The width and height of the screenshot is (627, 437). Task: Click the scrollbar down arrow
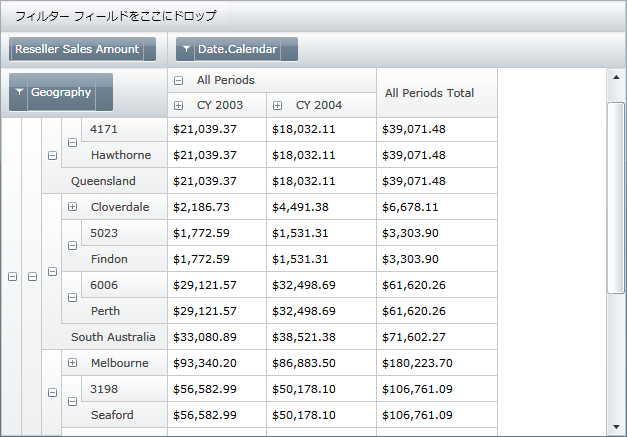615,426
